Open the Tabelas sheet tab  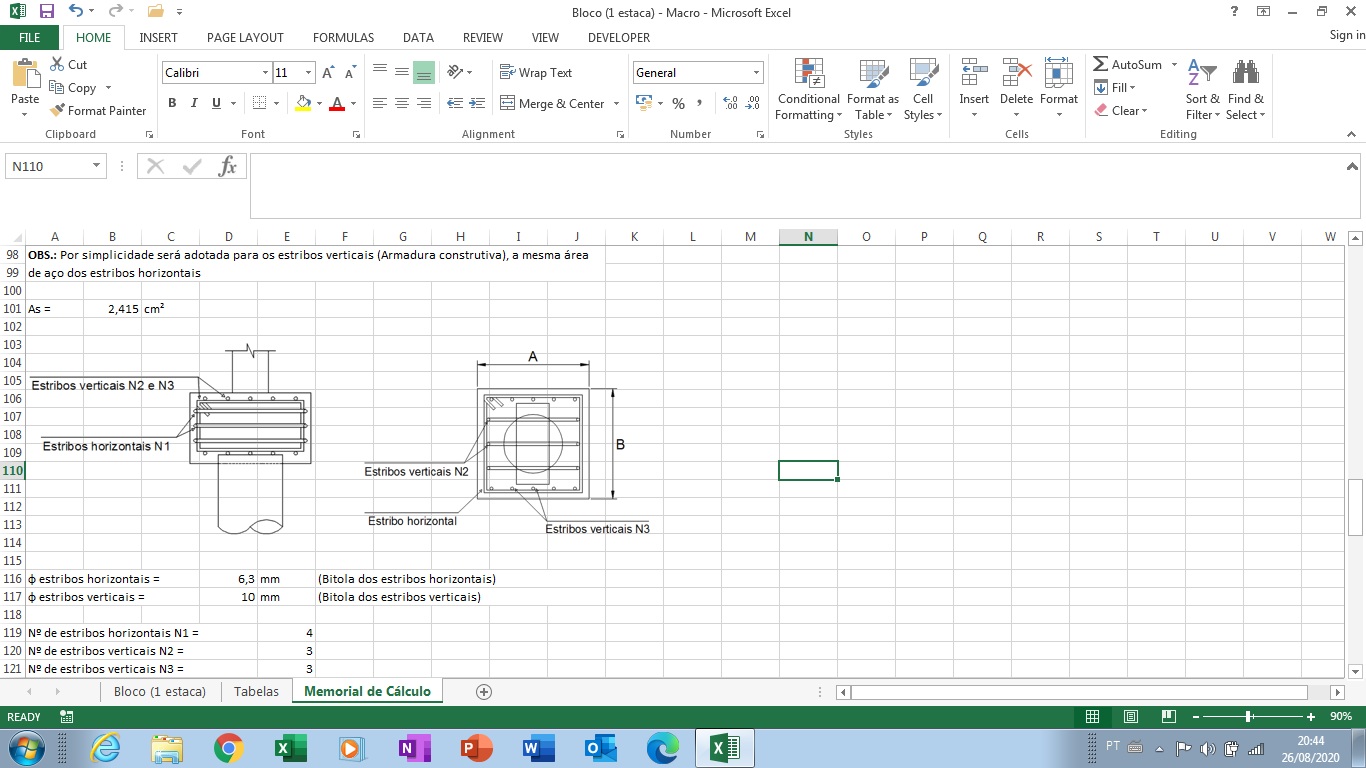click(257, 691)
